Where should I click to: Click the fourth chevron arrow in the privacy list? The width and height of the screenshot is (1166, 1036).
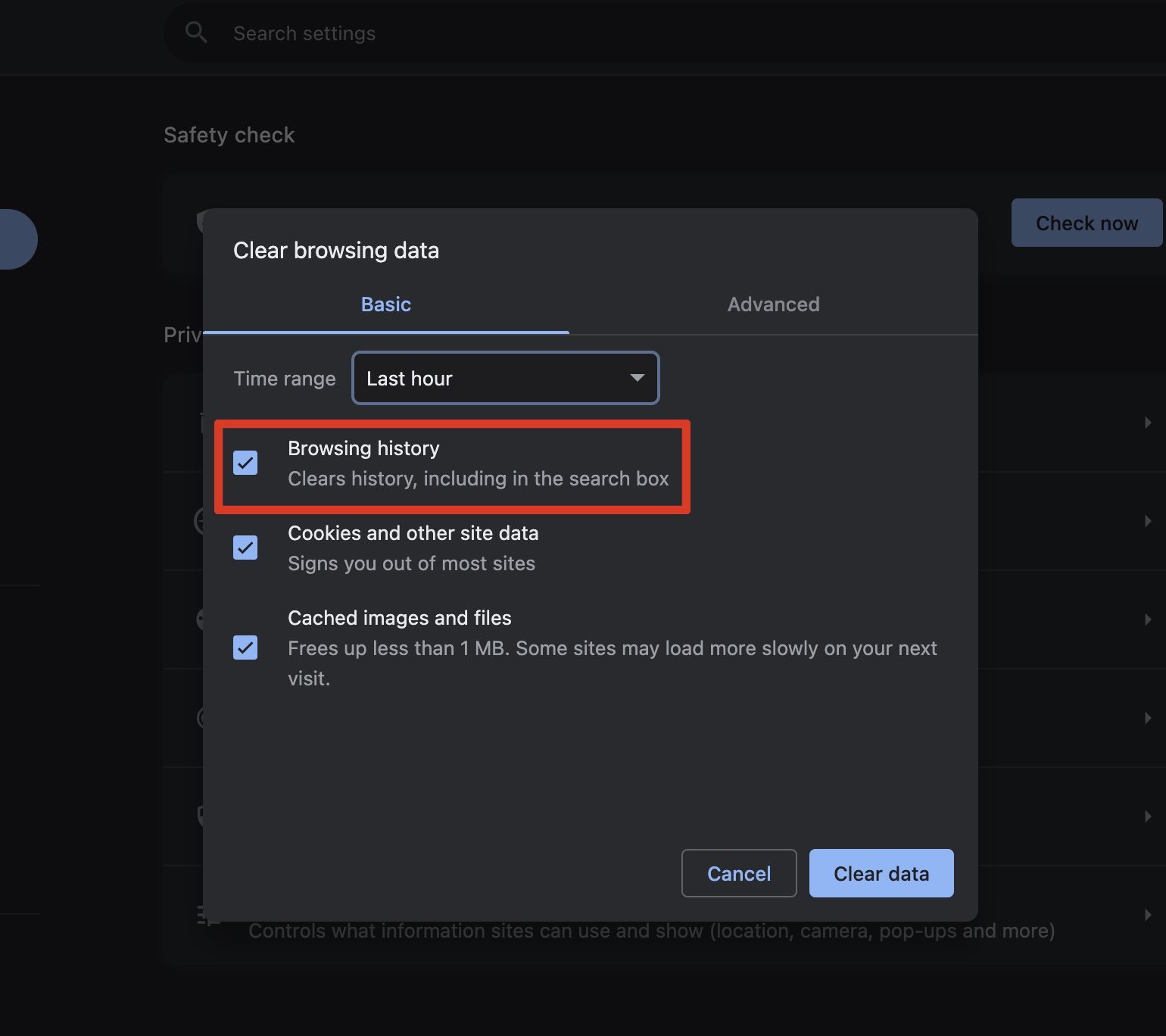click(1148, 718)
